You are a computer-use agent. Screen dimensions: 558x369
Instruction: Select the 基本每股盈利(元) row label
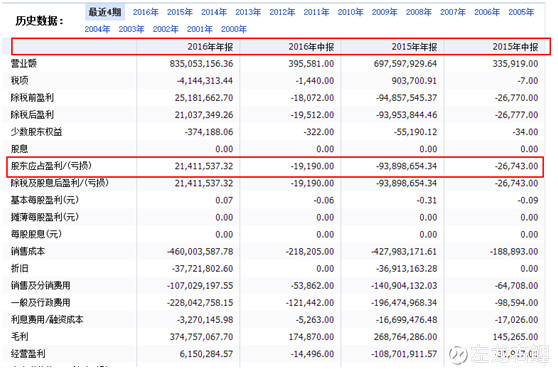(x=45, y=200)
